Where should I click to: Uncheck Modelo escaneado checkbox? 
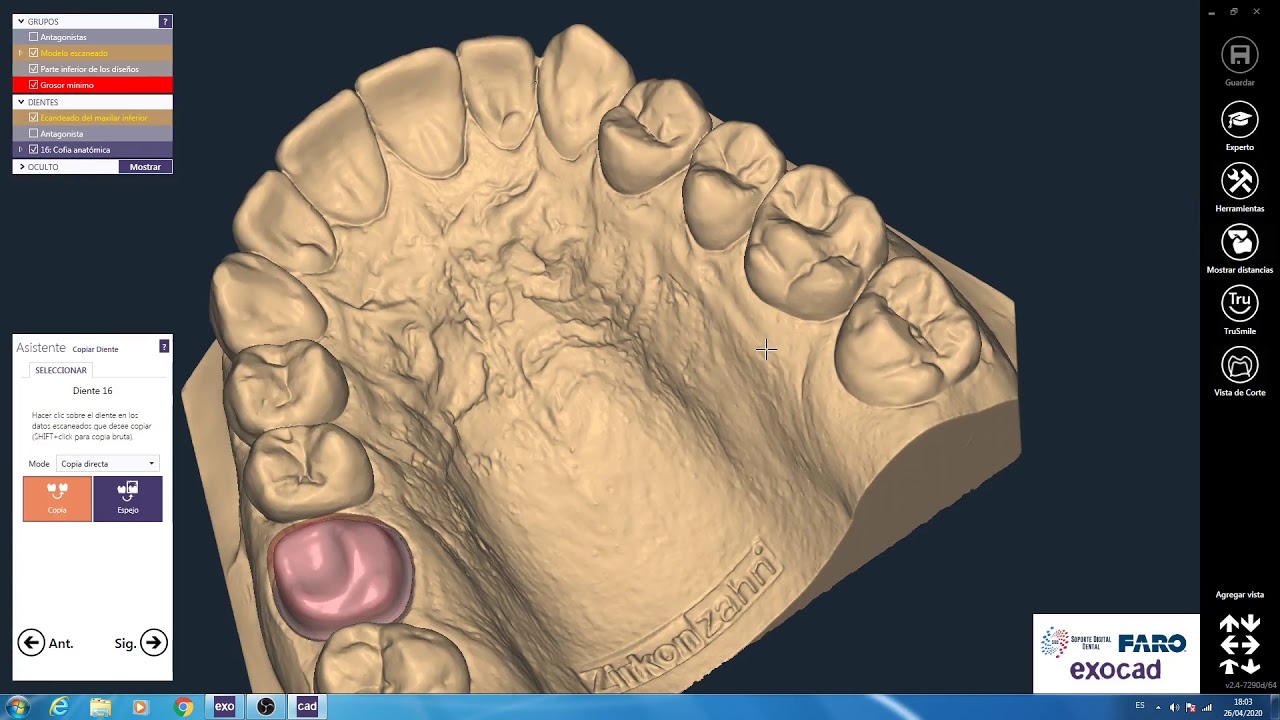(x=34, y=53)
